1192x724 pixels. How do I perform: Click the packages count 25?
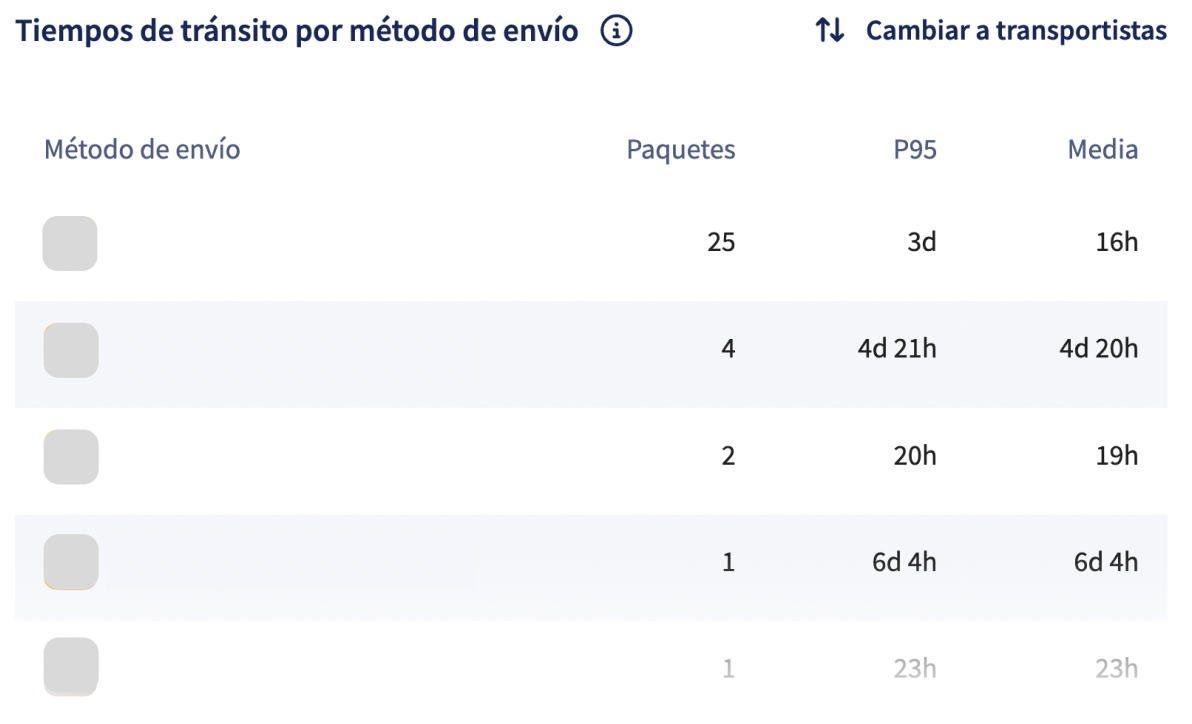click(x=721, y=242)
